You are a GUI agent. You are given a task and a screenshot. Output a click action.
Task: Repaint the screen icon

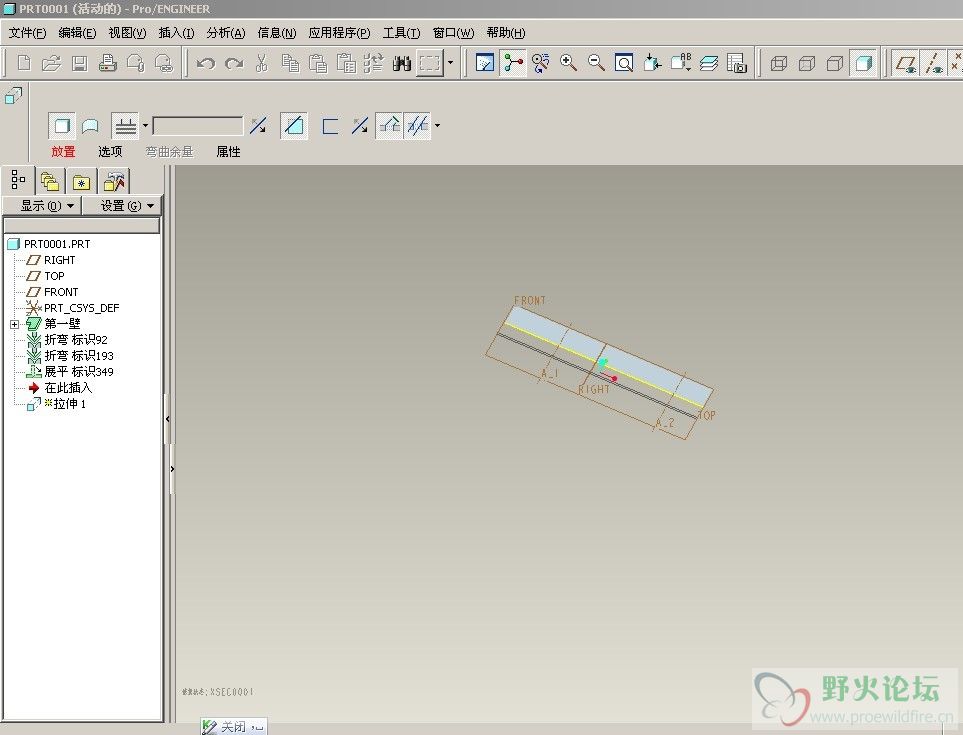click(x=485, y=63)
